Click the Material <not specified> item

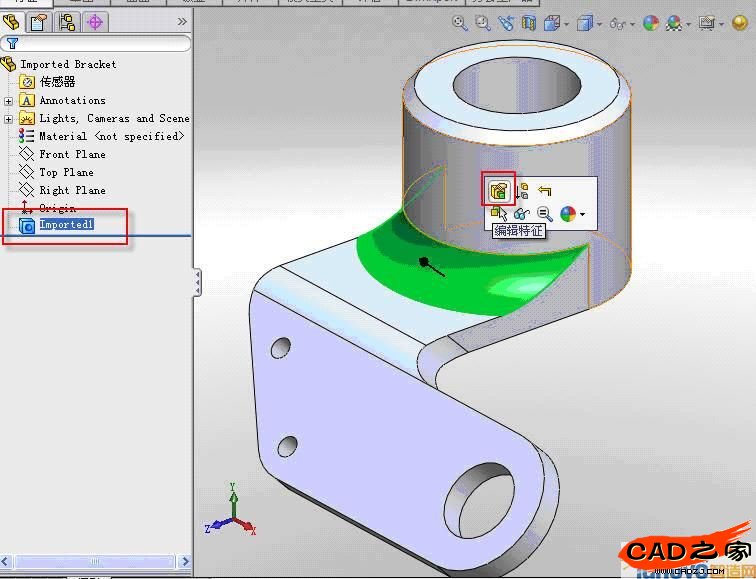pyautogui.click(x=111, y=137)
